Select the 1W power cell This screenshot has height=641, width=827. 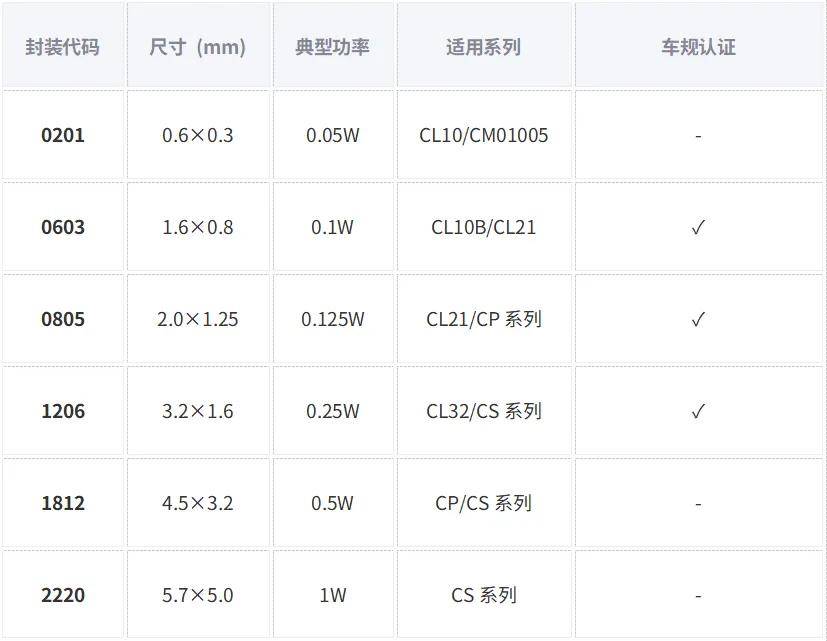(x=333, y=595)
